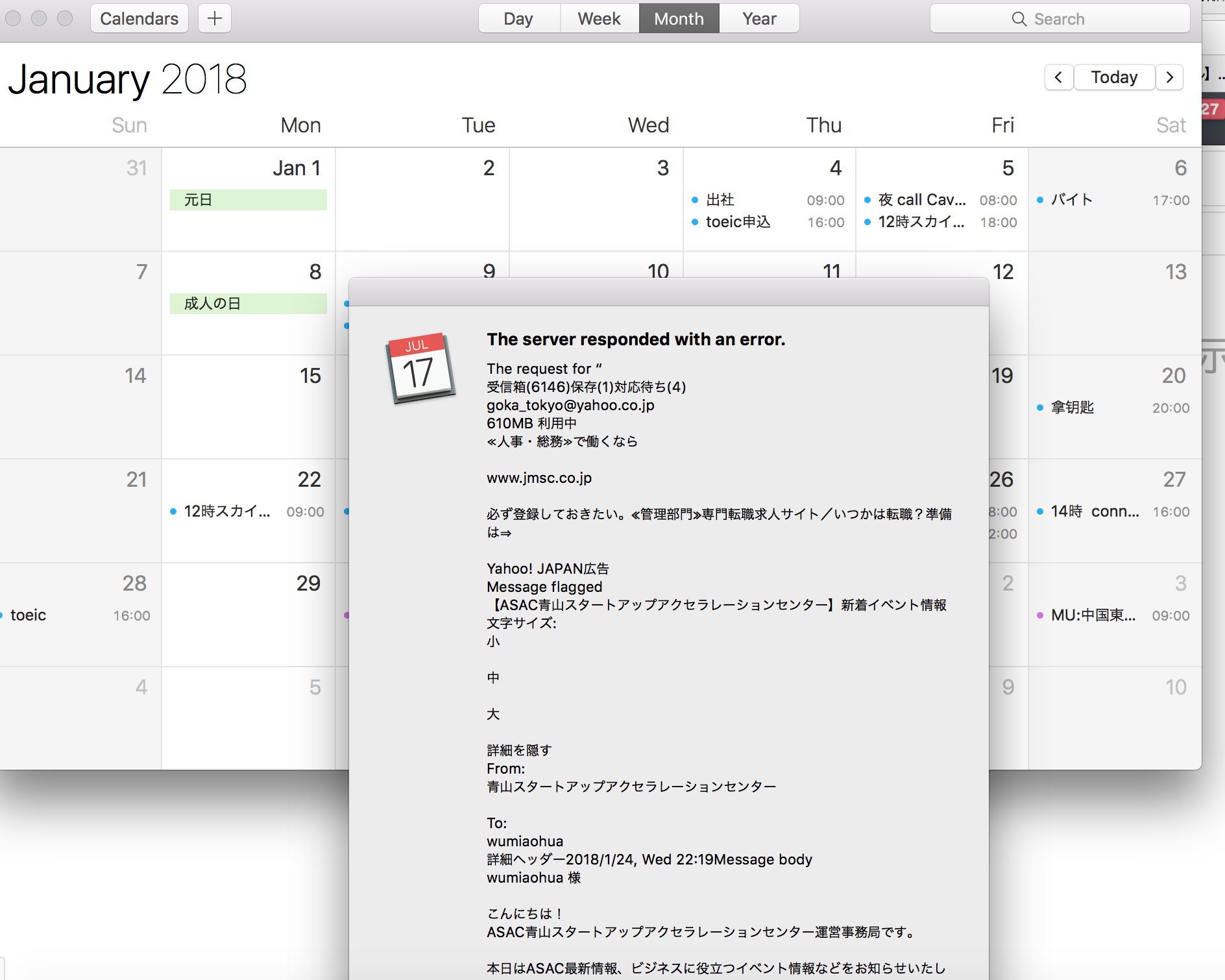1225x980 pixels.
Task: Click the Today button
Action: point(1113,77)
